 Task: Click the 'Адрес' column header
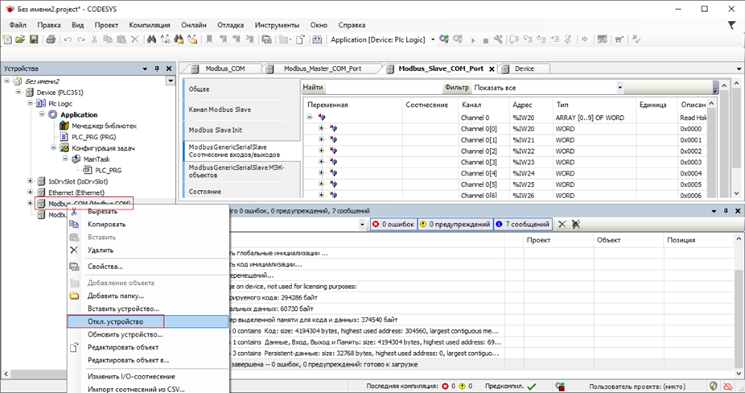click(x=522, y=104)
